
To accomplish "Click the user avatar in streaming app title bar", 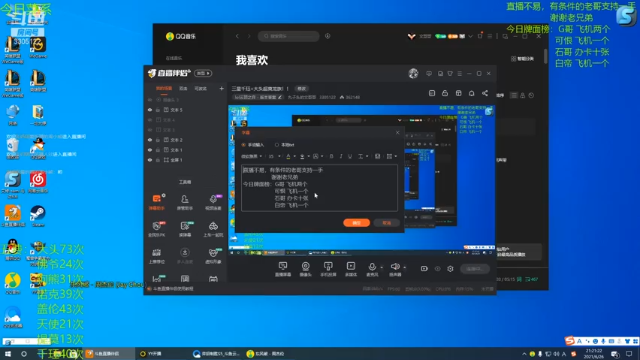I will click(x=413, y=73).
